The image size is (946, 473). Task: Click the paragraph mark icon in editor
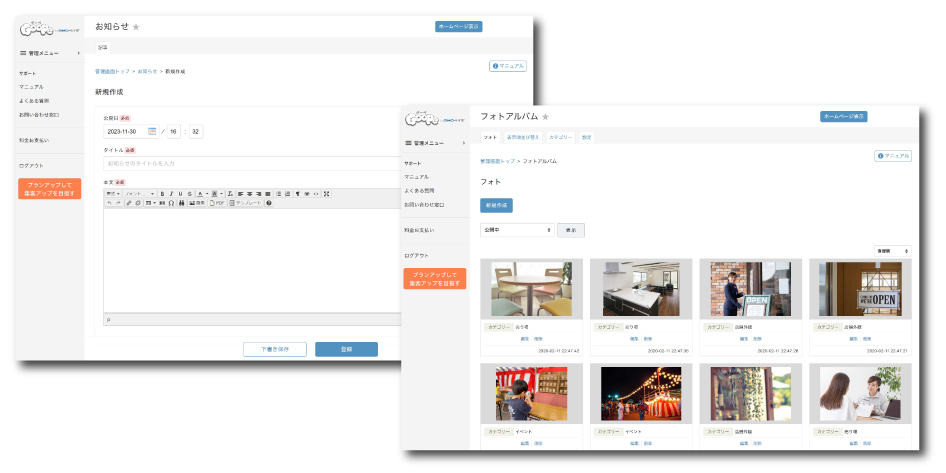[x=297, y=194]
